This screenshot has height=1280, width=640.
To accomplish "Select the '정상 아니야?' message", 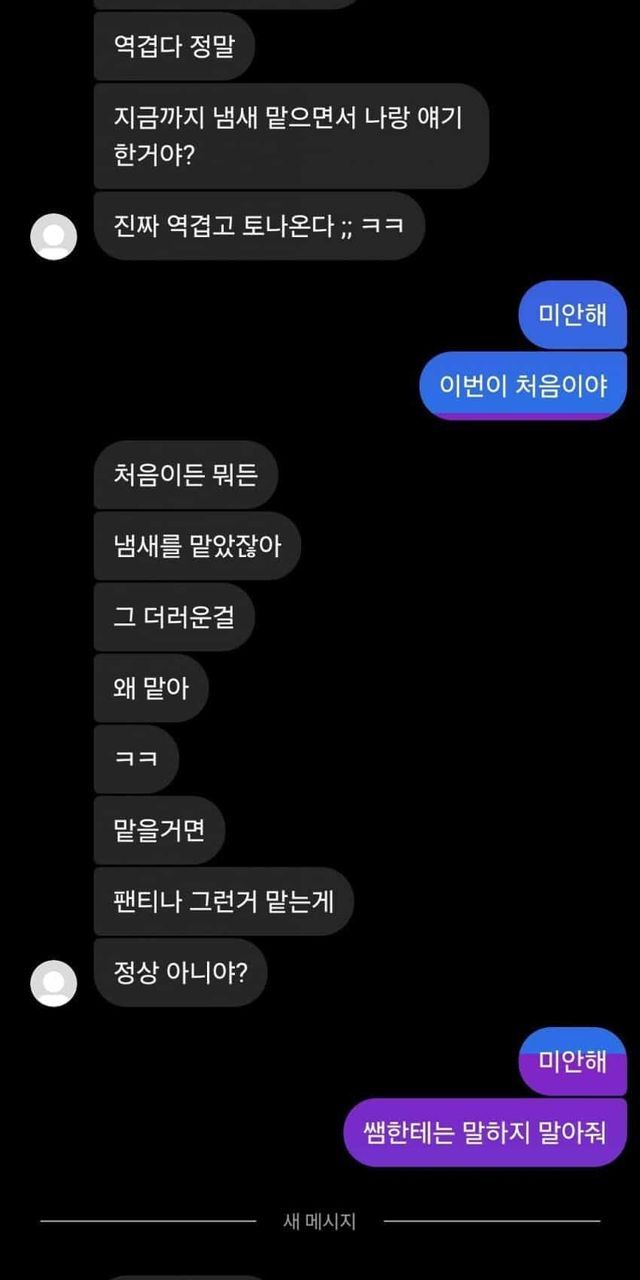I will pos(180,973).
